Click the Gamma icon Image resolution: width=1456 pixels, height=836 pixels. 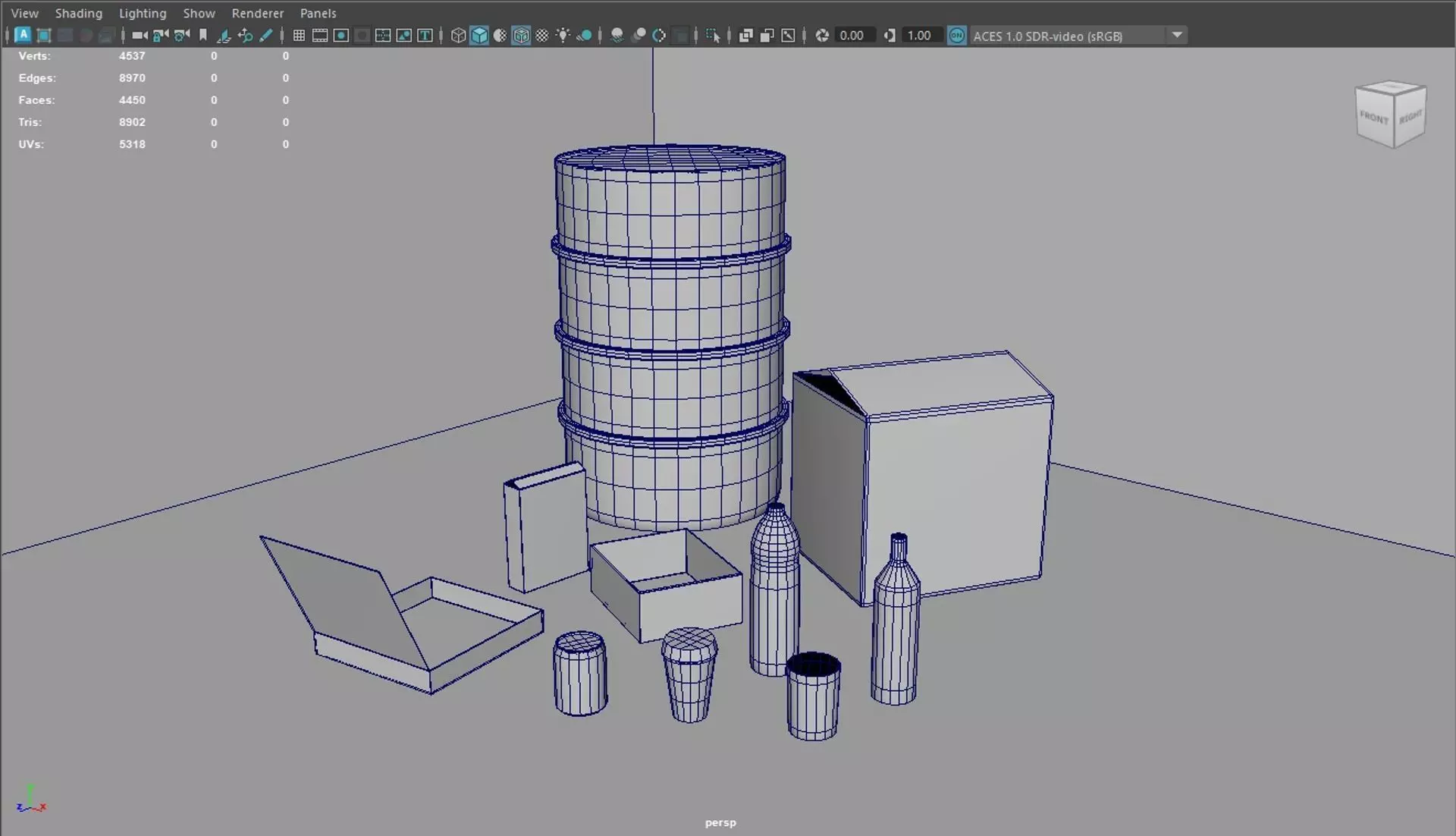tap(890, 35)
